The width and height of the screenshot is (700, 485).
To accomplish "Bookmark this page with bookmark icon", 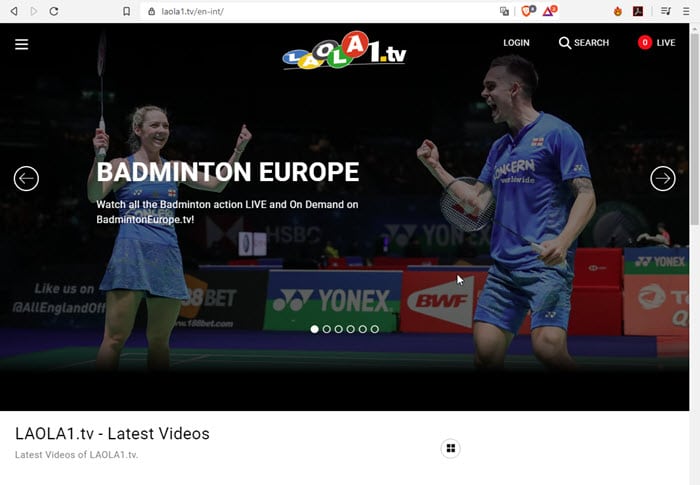I will tap(127, 11).
